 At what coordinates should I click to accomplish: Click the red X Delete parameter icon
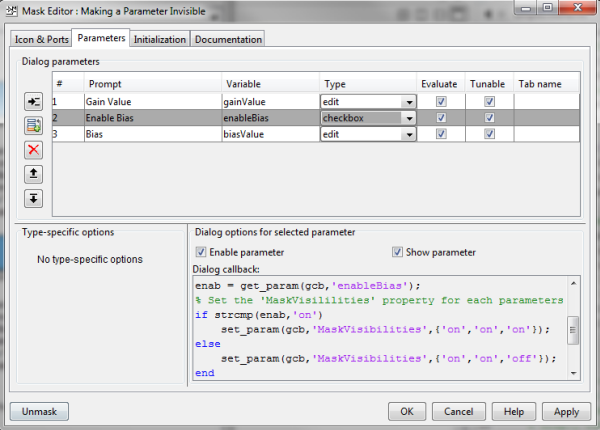34,150
